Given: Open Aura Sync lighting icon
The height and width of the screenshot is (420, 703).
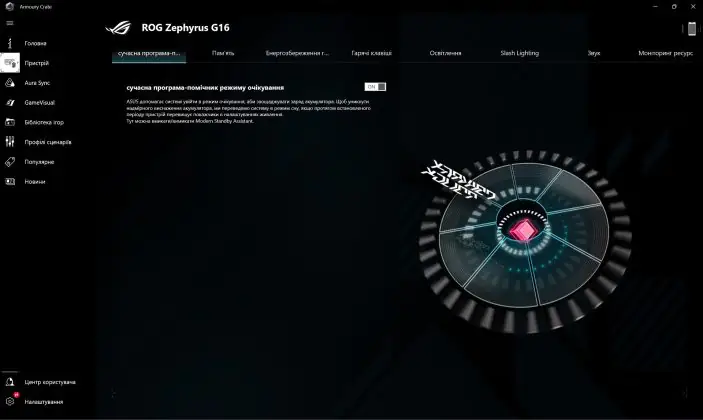Looking at the screenshot, I should click(x=10, y=82).
